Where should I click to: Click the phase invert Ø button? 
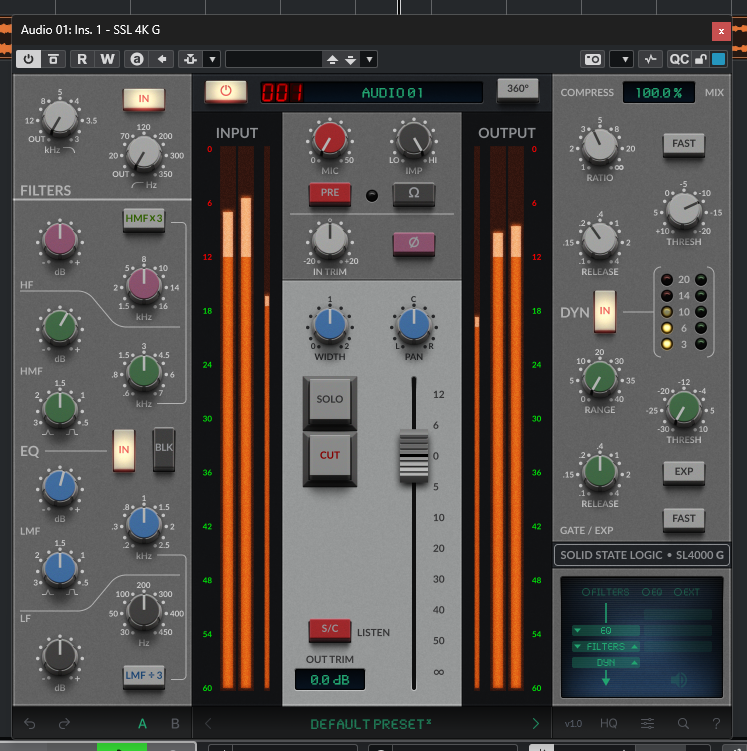click(414, 243)
